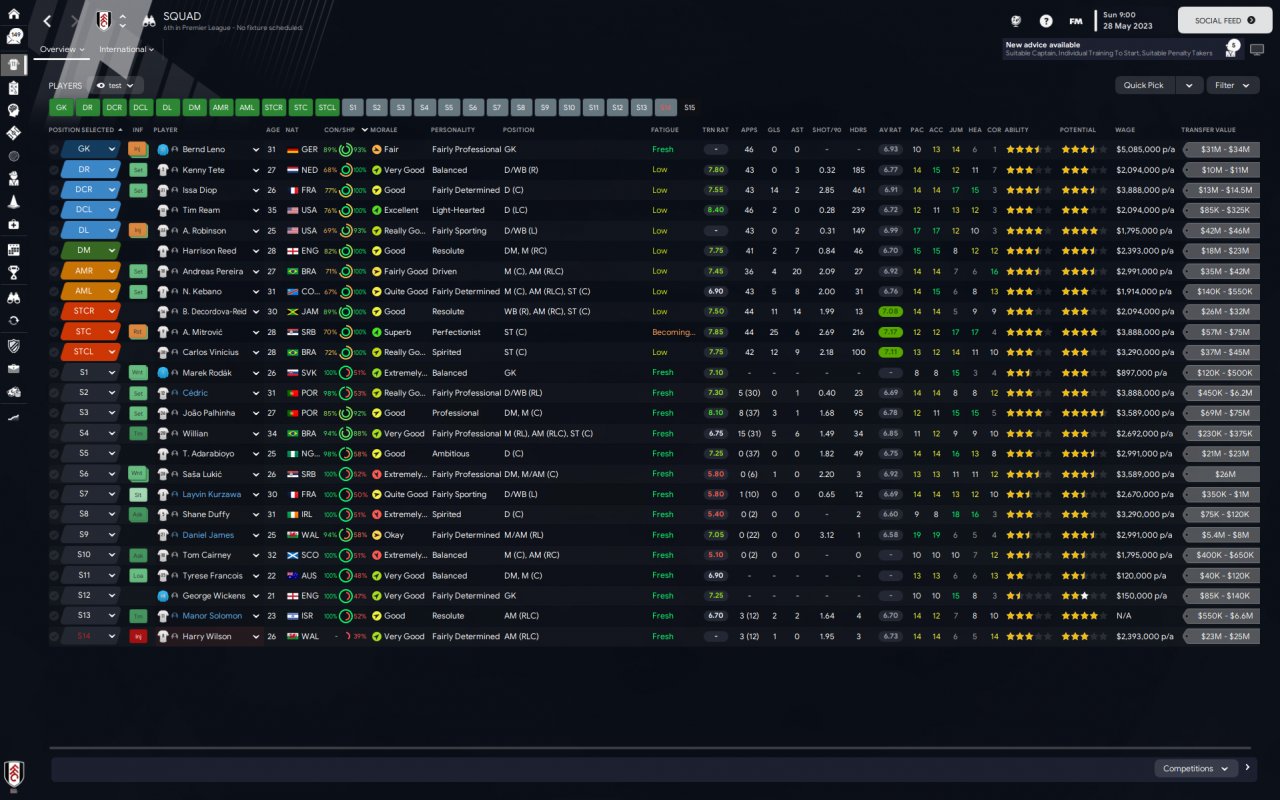1280x800 pixels.
Task: Select the red S14 chip in top row
Action: [x=665, y=107]
